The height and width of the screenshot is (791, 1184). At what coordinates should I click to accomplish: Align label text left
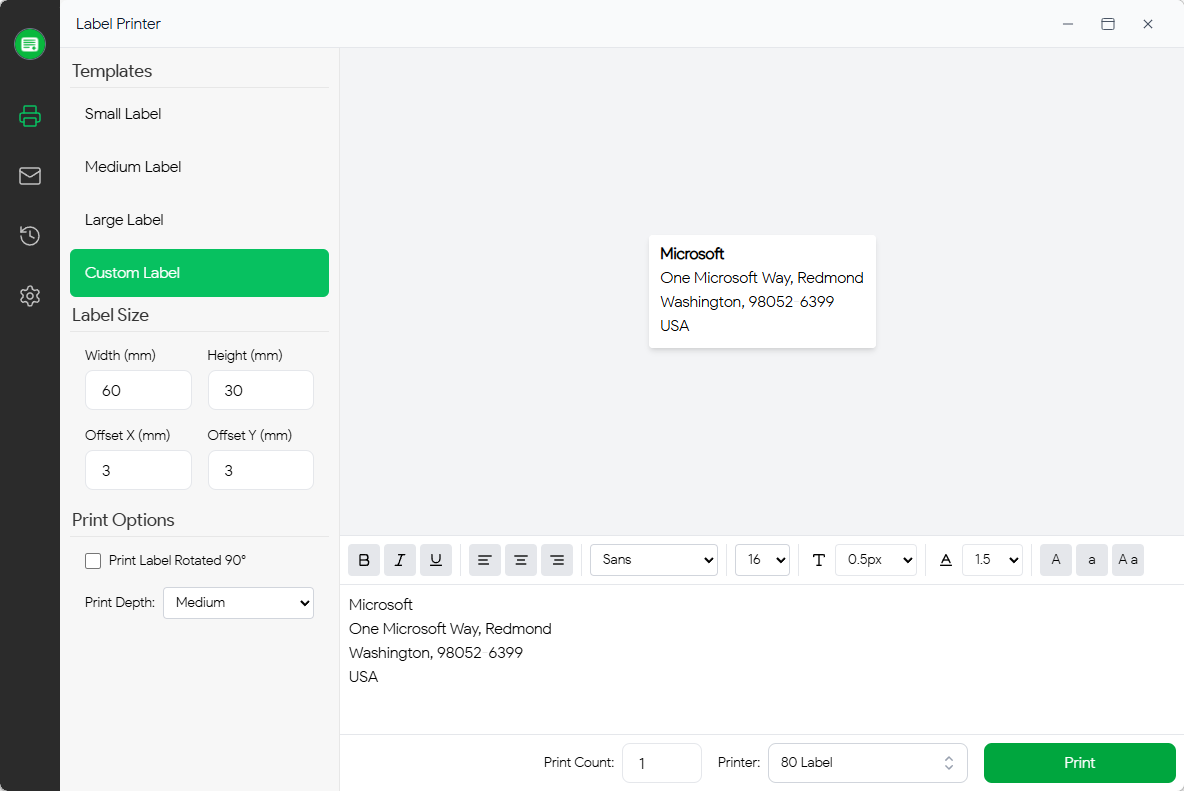click(x=485, y=560)
